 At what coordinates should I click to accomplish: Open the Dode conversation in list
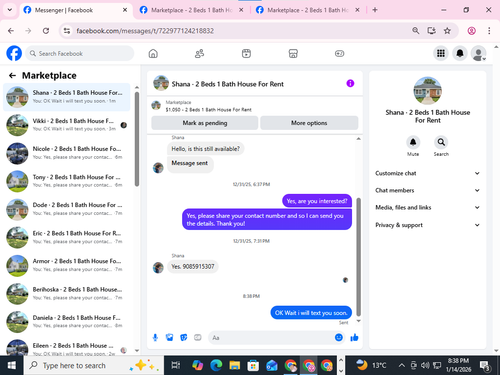[x=67, y=209]
